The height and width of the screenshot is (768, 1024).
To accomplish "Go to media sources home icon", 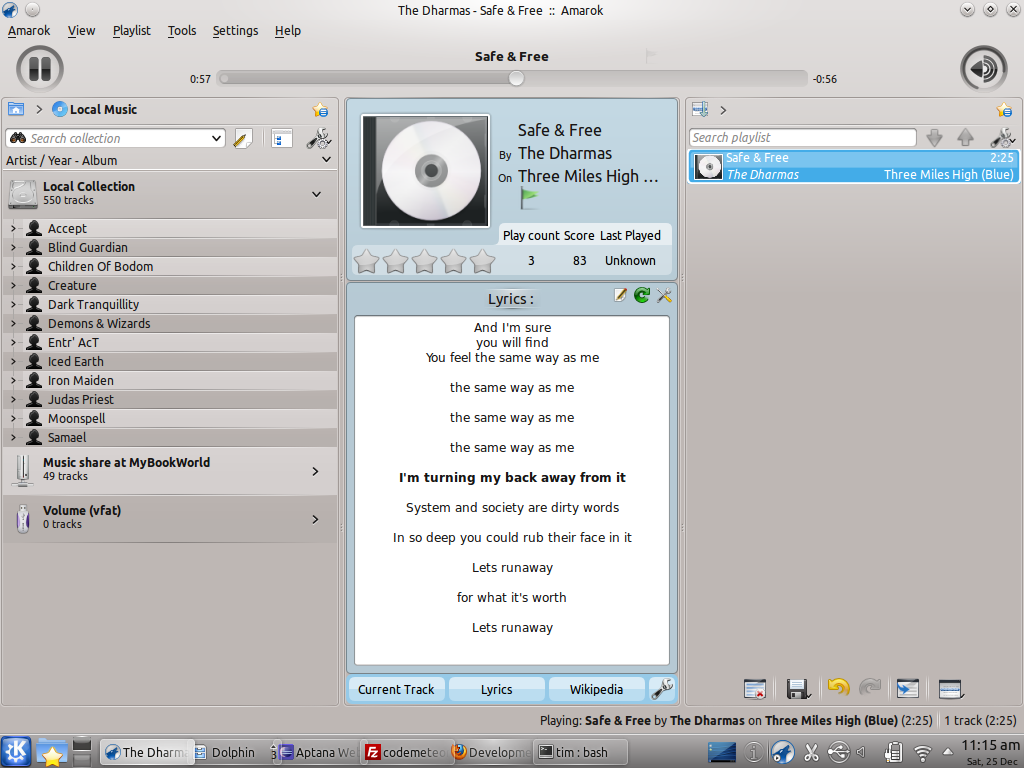I will point(16,109).
